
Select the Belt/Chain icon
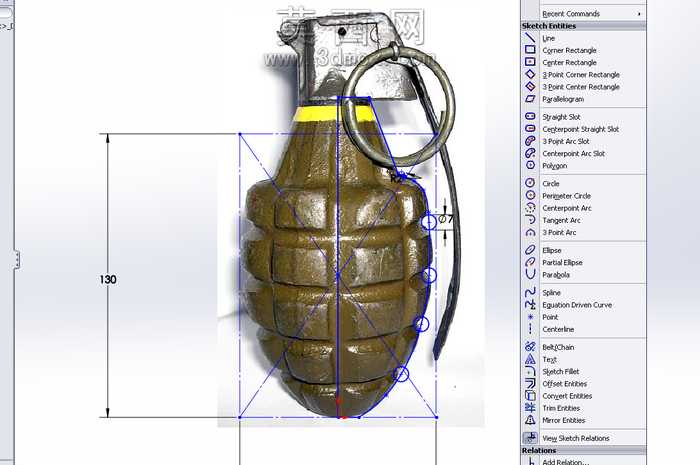[530, 347]
